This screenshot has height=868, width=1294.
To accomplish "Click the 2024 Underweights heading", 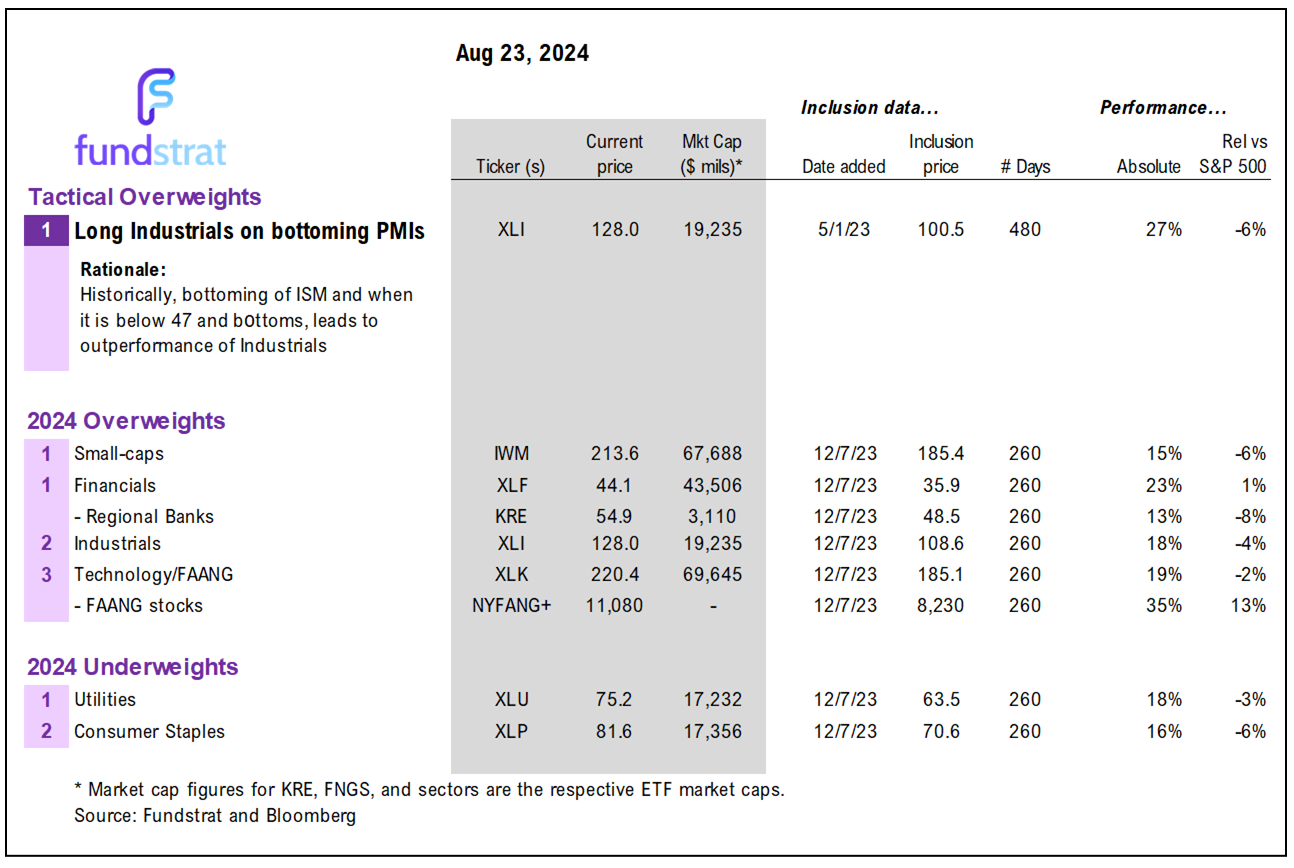I will pyautogui.click(x=132, y=667).
